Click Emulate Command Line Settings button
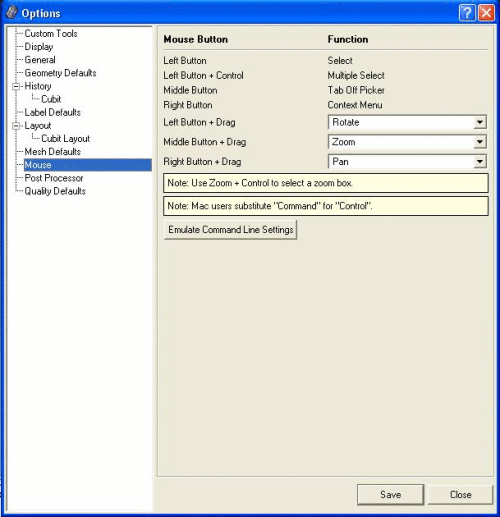 230,230
